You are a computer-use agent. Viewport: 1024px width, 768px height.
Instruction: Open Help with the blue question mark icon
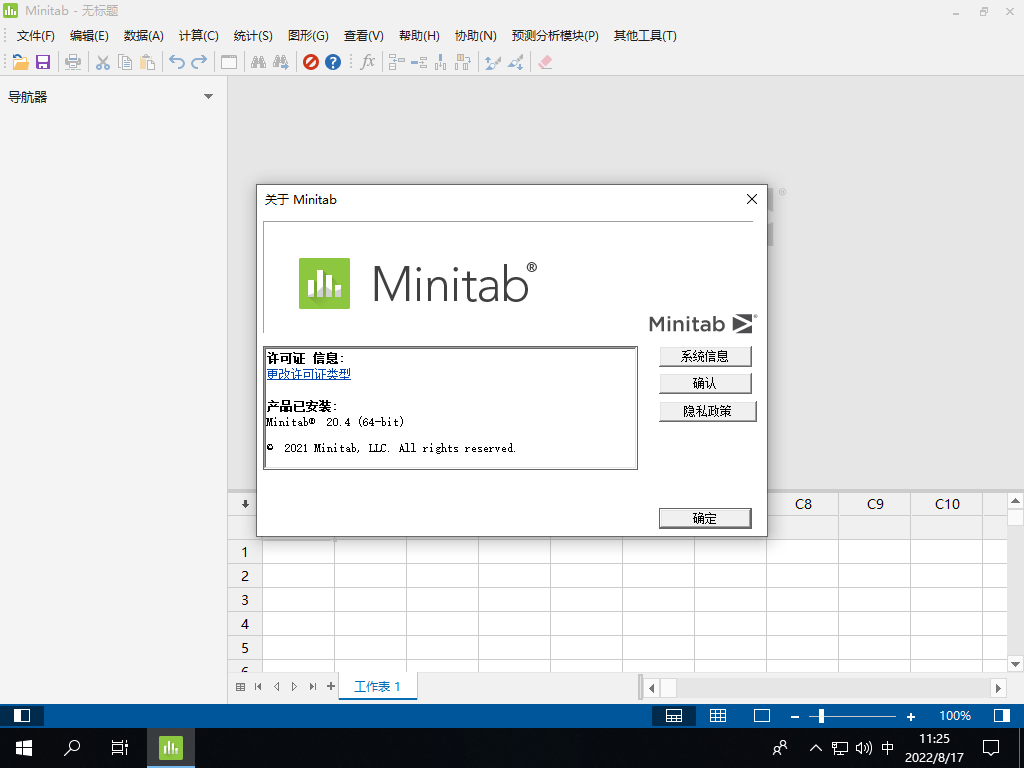tap(333, 62)
